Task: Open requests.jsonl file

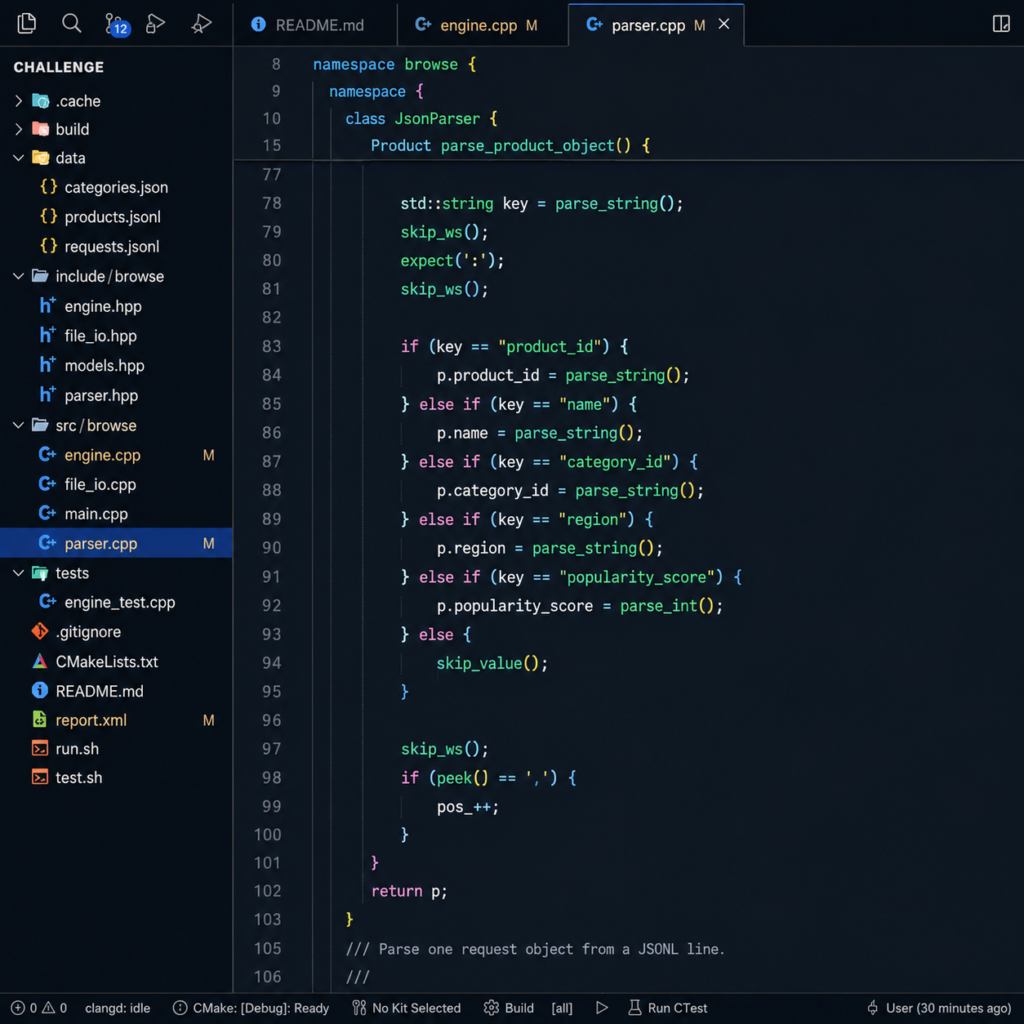Action: [116, 246]
